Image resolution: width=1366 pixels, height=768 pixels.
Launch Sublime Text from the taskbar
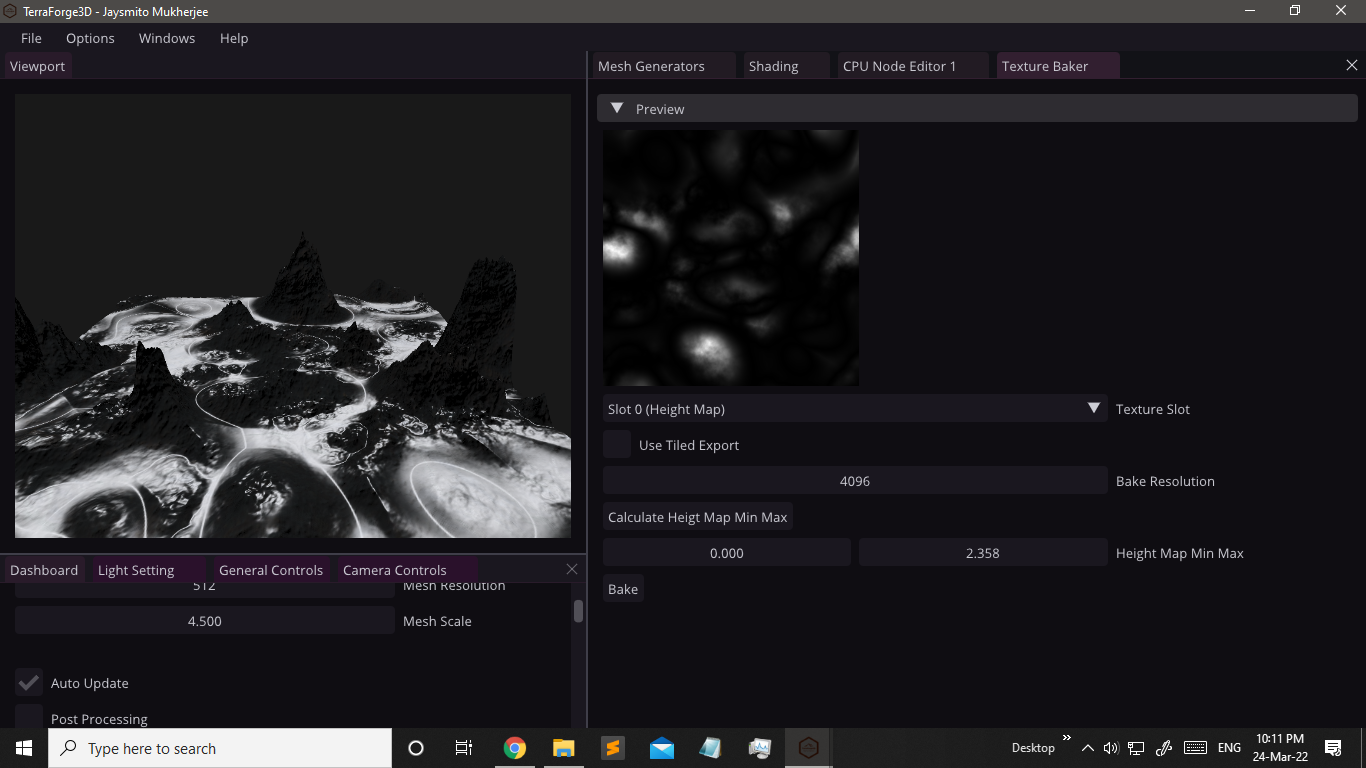612,748
